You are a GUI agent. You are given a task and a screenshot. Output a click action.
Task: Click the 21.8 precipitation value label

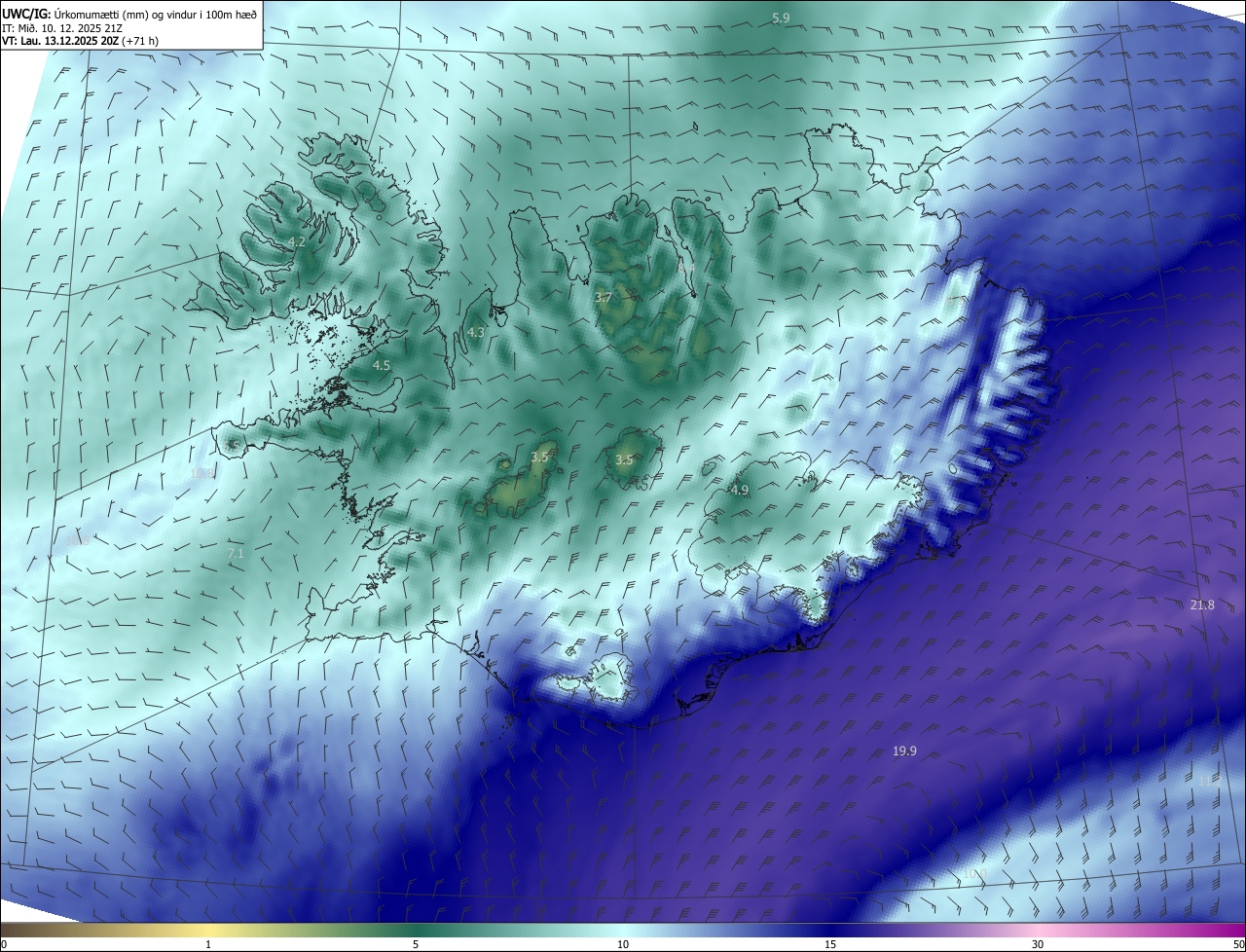(1202, 604)
